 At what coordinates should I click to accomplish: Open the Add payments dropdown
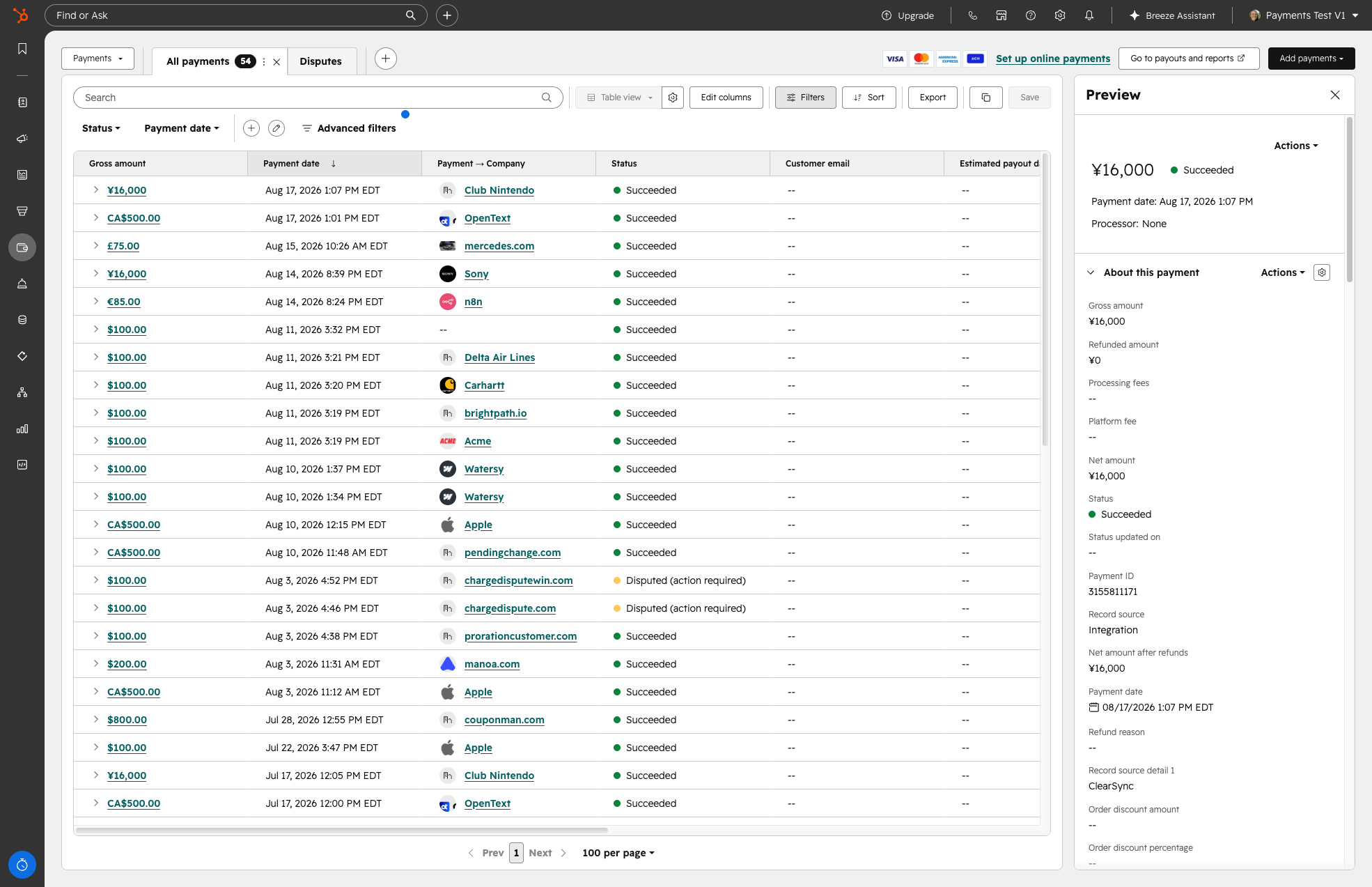pos(1311,59)
